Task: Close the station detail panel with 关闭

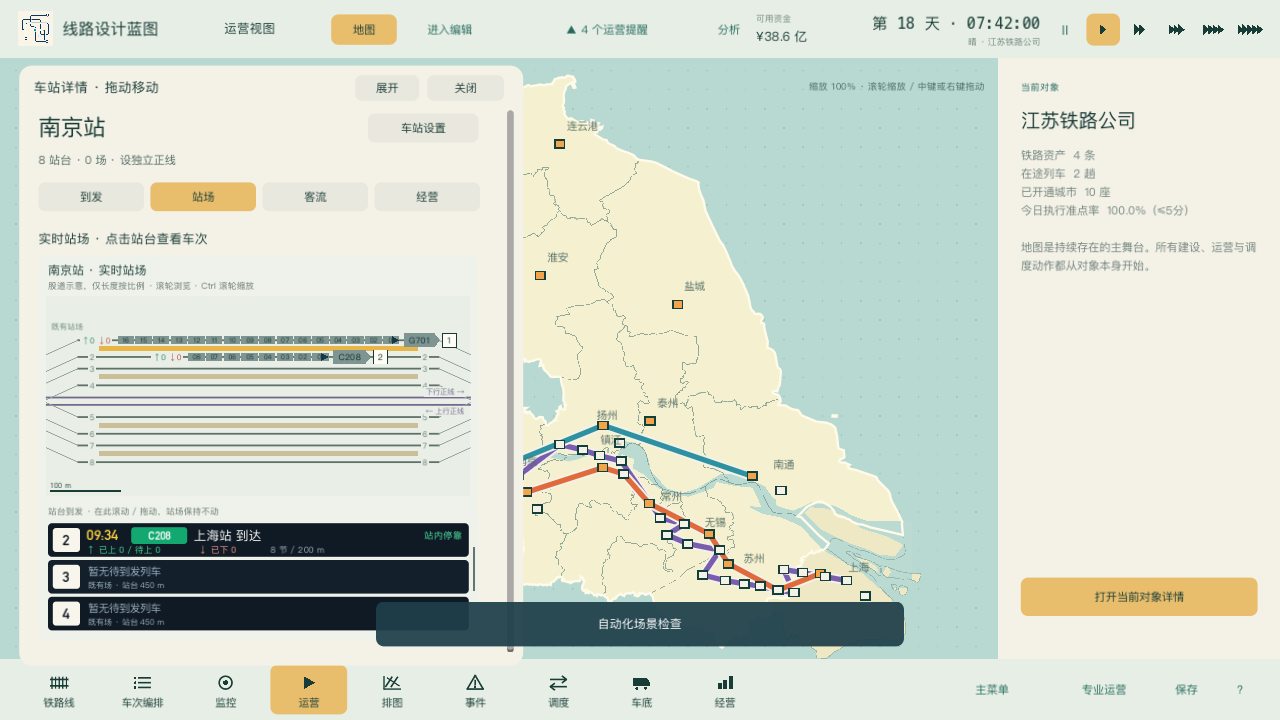Action: (466, 88)
